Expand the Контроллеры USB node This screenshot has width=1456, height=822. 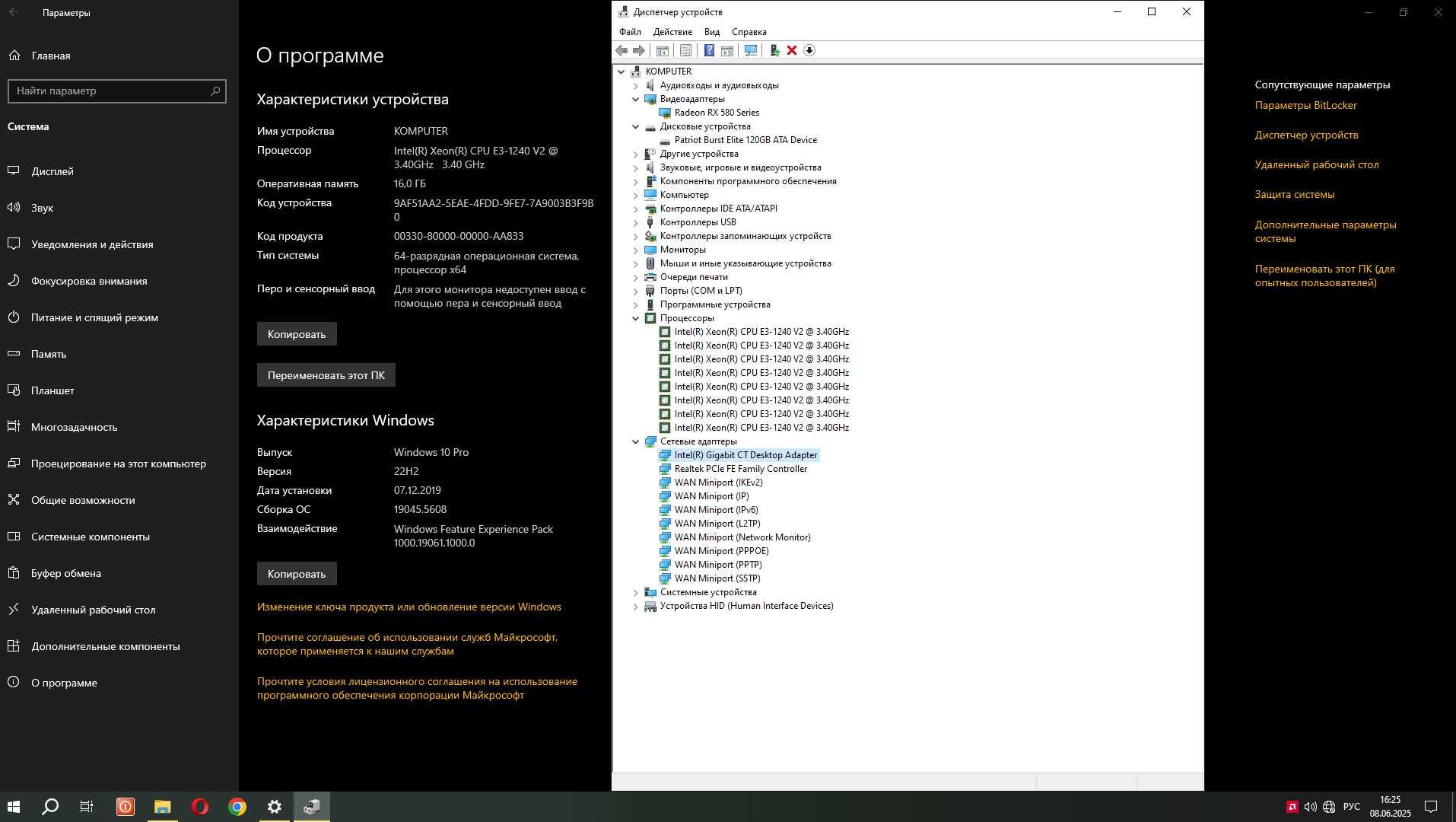point(636,222)
